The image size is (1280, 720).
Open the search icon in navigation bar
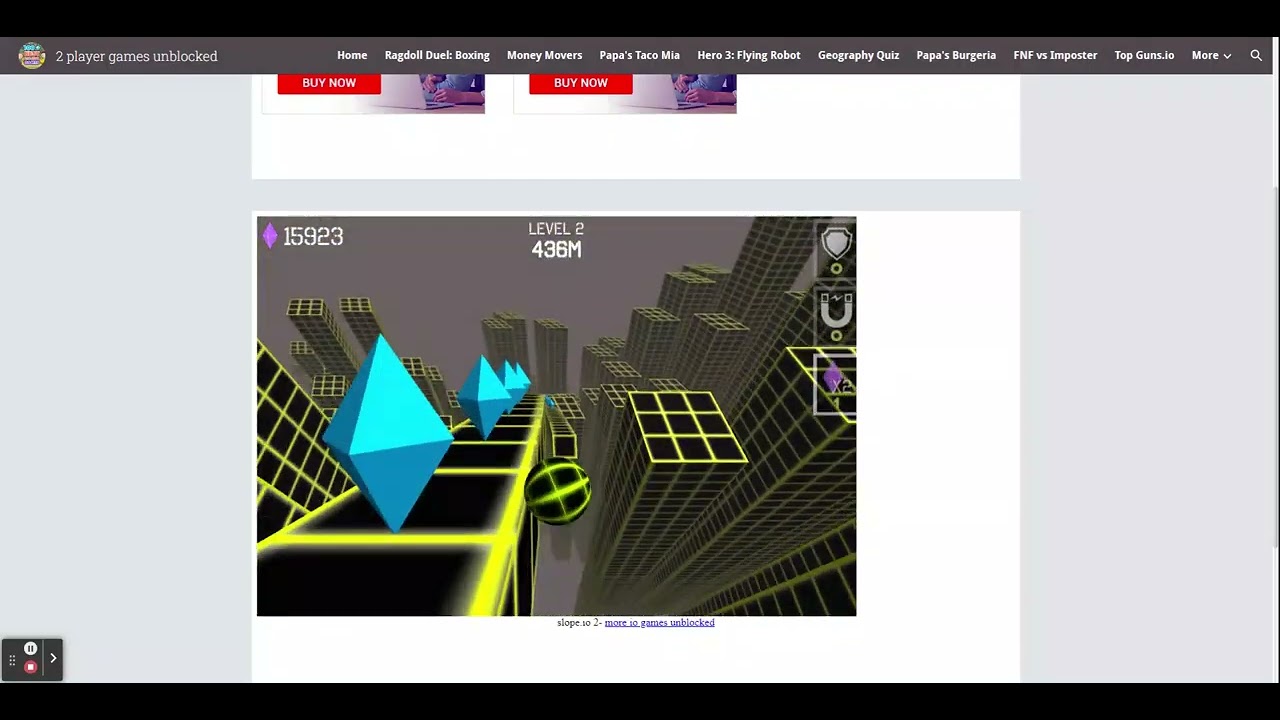click(1256, 56)
